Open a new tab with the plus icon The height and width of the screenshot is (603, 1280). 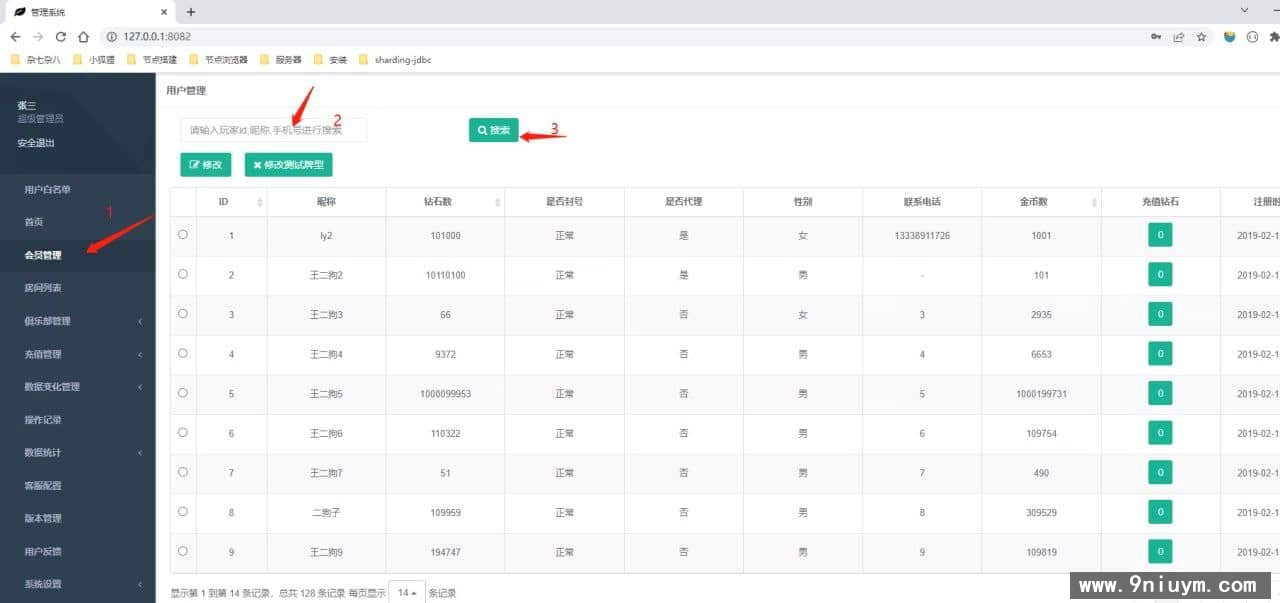coord(191,12)
